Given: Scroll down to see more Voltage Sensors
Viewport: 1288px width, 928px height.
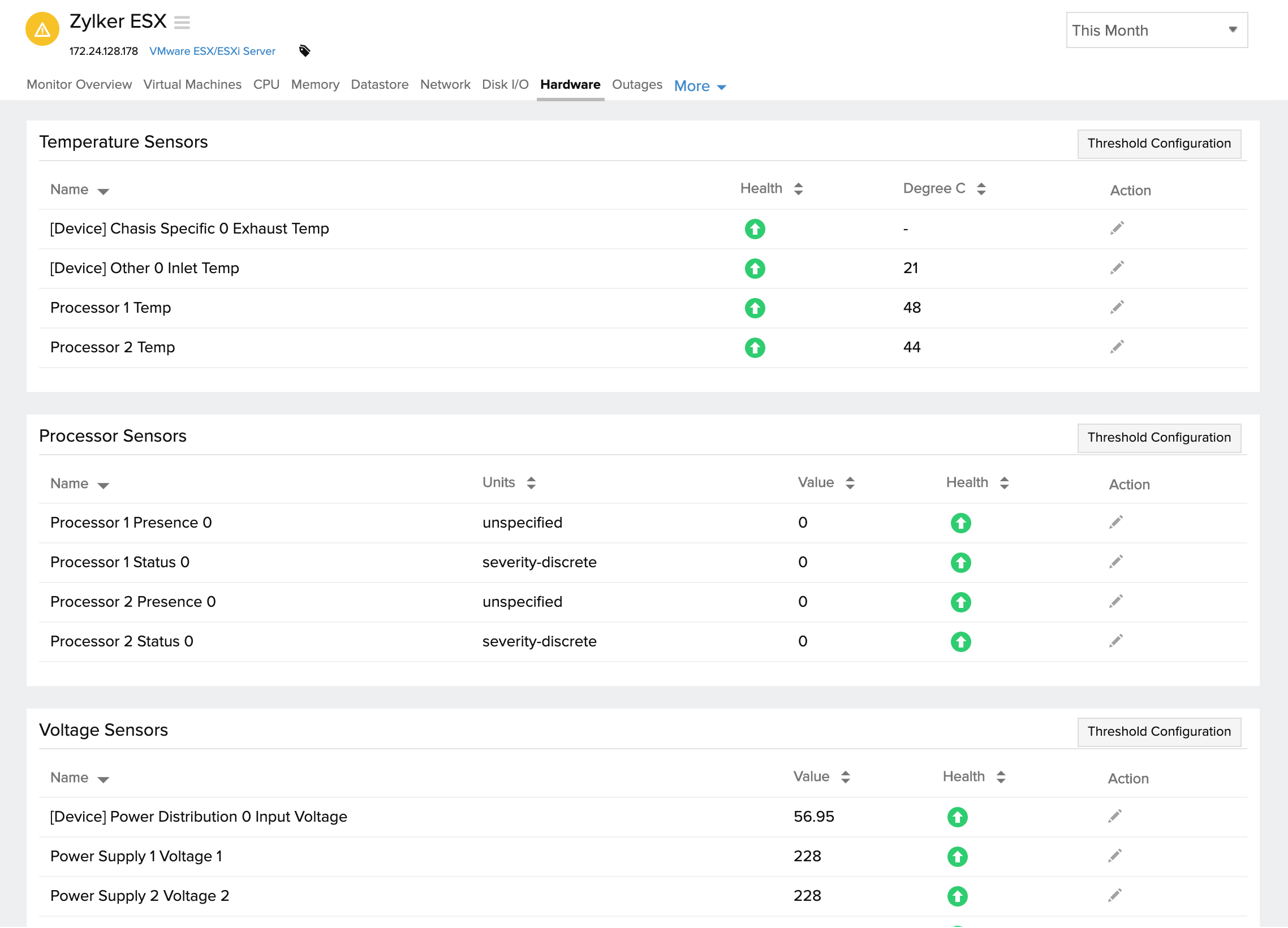Looking at the screenshot, I should click(644, 920).
